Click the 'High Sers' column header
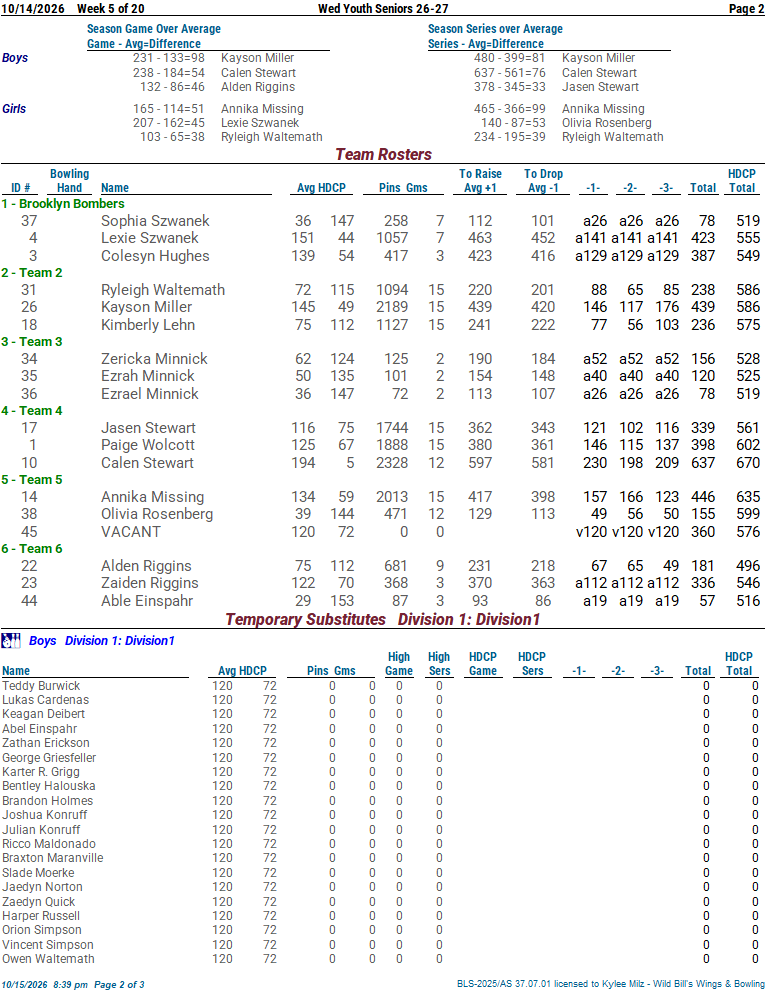 pyautogui.click(x=439, y=664)
